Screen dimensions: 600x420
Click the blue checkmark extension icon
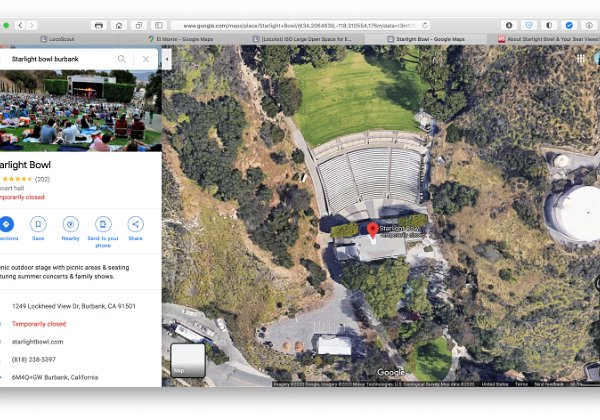point(569,26)
